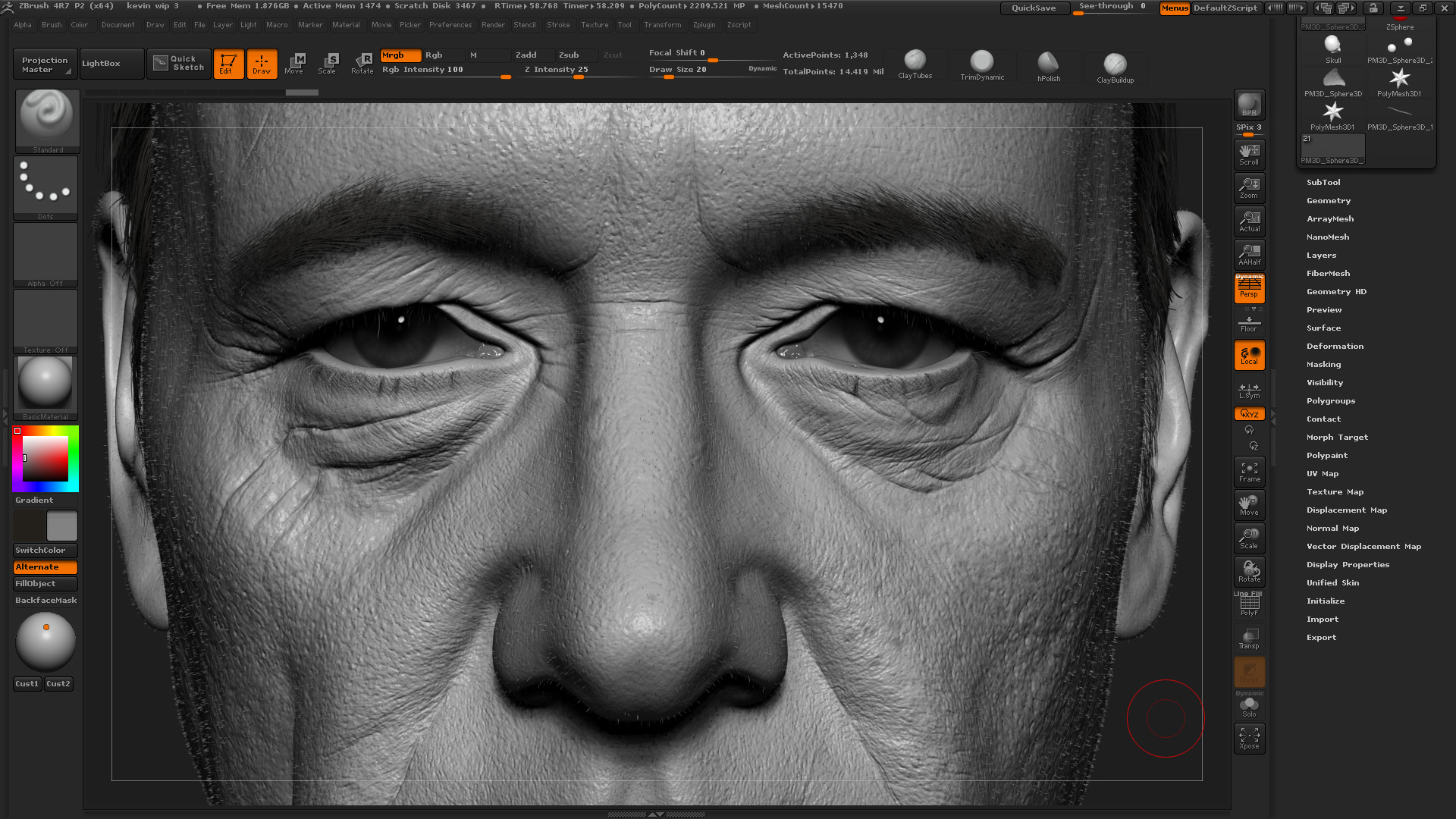1456x819 pixels.
Task: Open the Preferences menu
Action: [450, 24]
